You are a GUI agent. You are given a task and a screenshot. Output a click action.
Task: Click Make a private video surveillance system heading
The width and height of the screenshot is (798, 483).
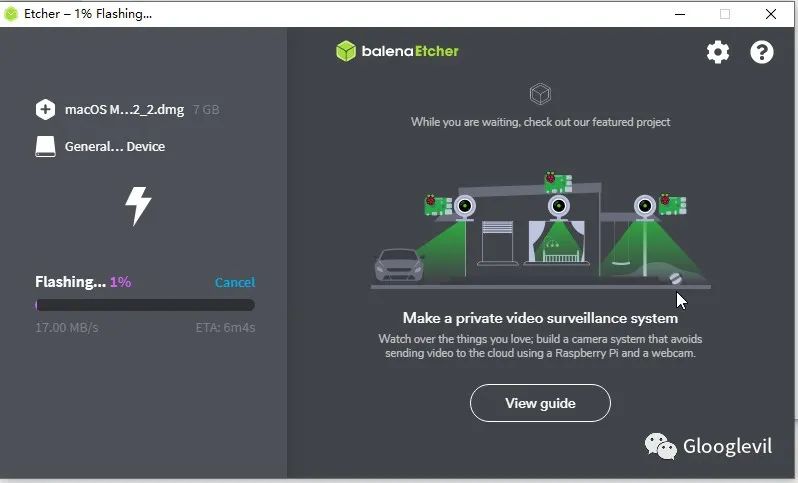540,318
